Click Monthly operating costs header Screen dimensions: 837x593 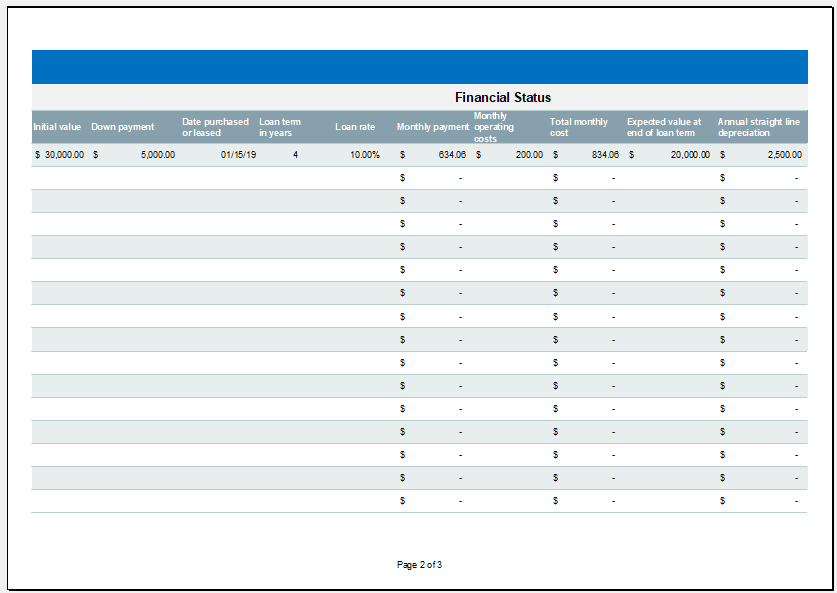click(494, 127)
